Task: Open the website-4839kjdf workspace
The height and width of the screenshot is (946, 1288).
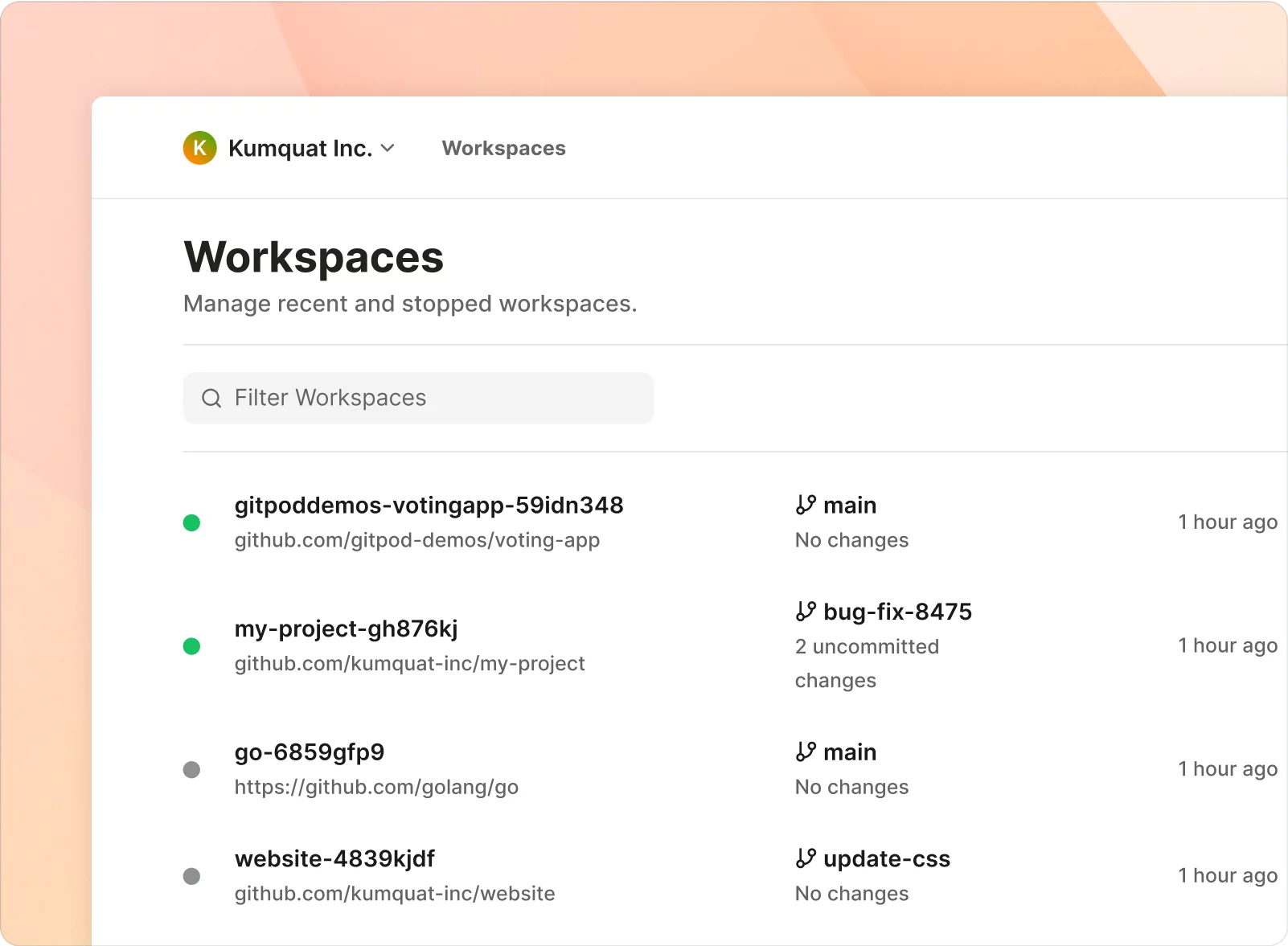Action: pos(334,859)
